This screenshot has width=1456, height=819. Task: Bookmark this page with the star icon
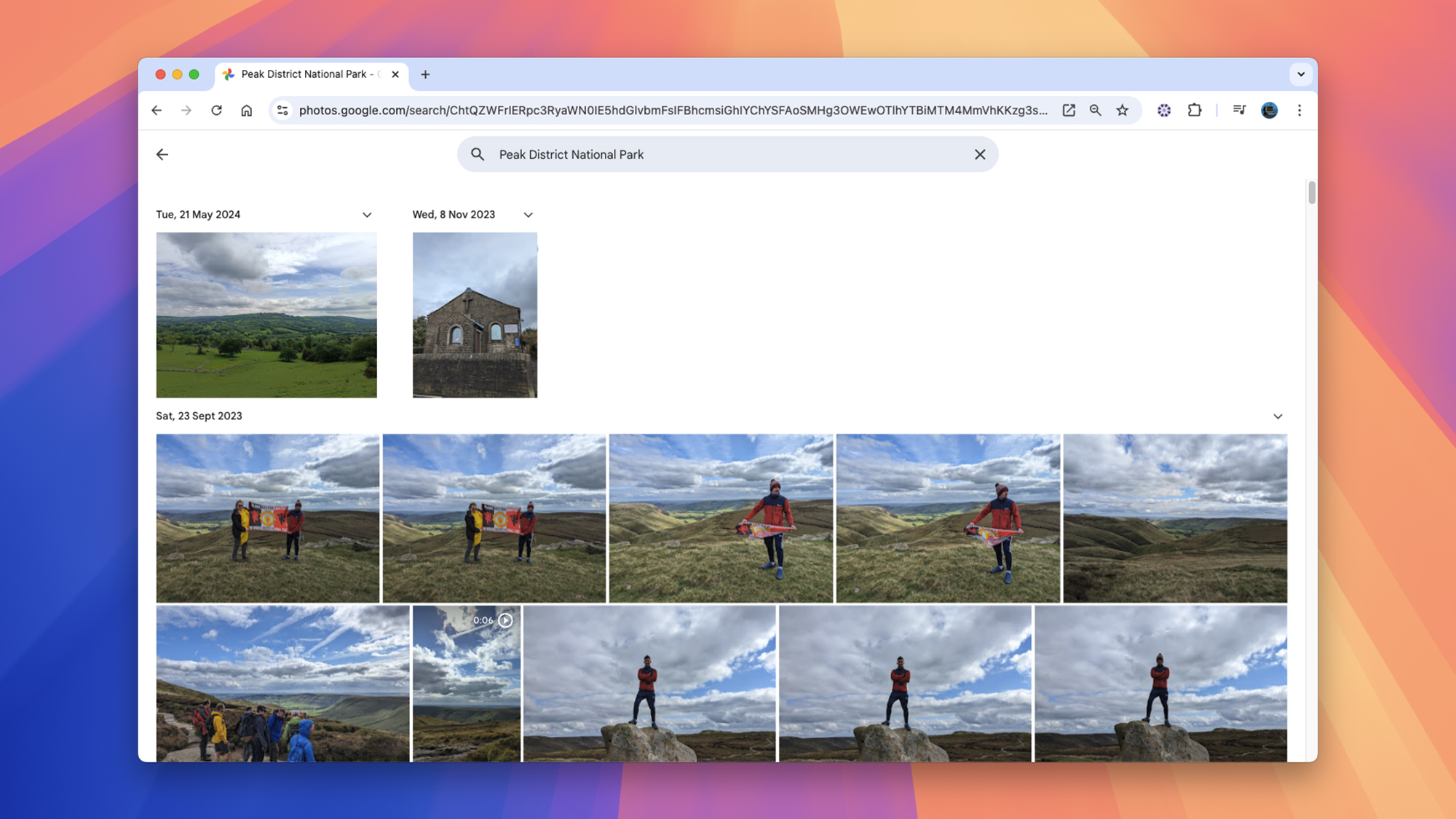(1123, 111)
